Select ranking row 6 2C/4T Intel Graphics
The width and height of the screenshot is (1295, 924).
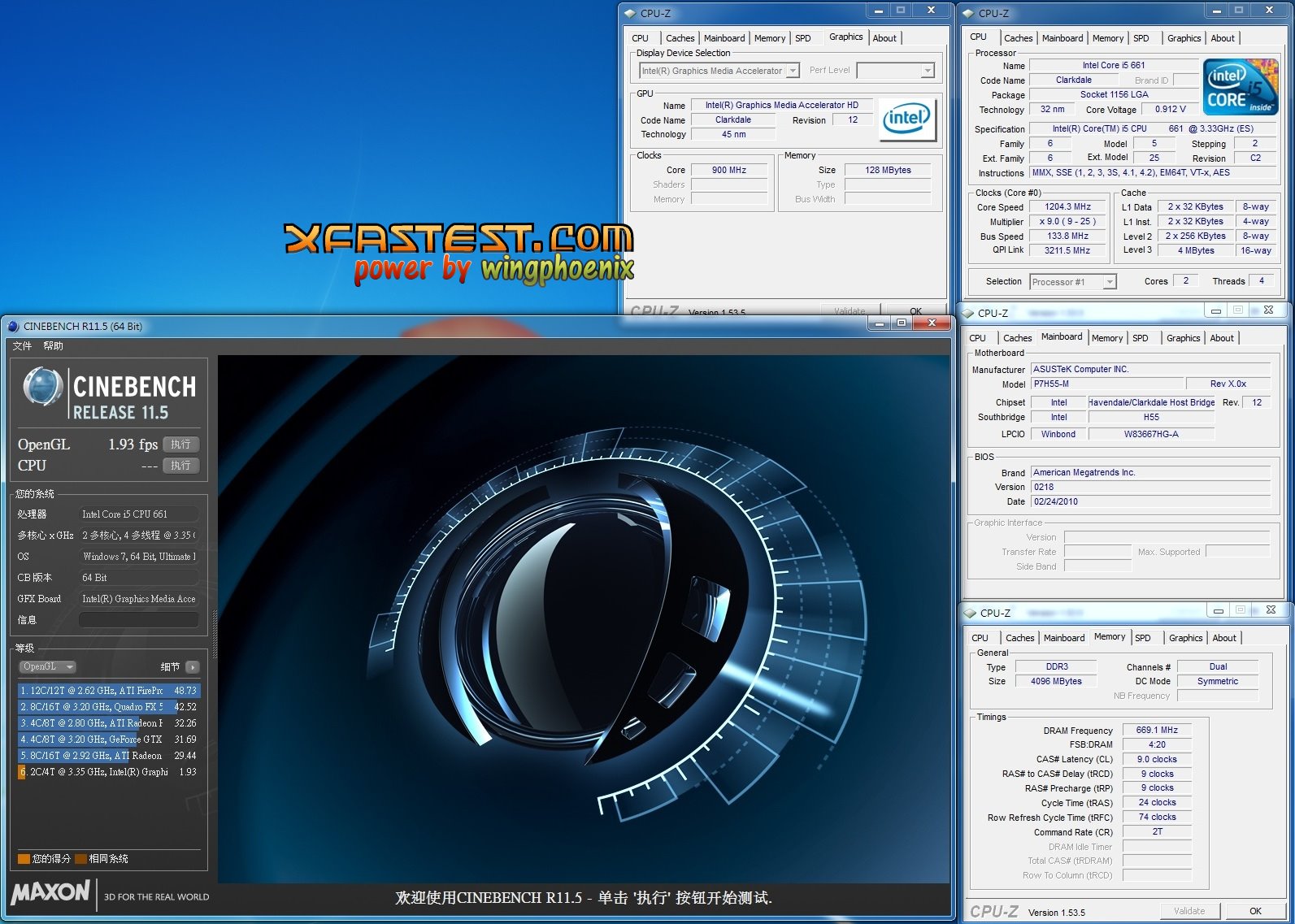click(x=109, y=772)
